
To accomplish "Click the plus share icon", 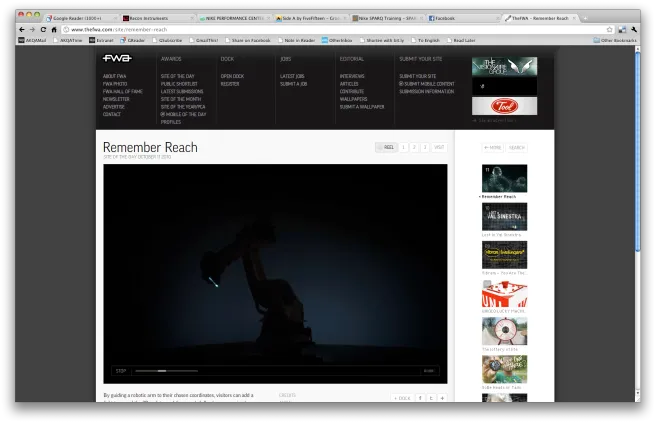I will 442,398.
